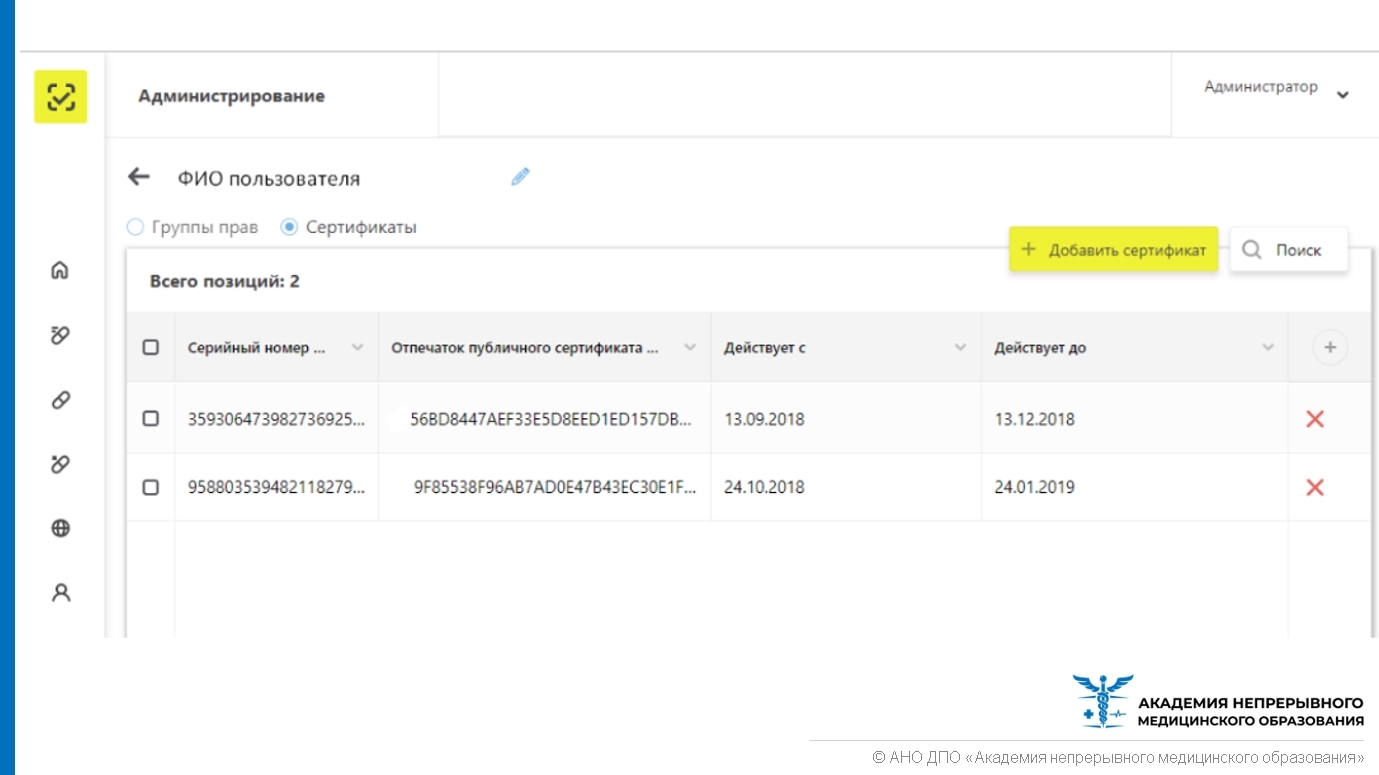The width and height of the screenshot is (1379, 775).
Task: Click the Добавить сертификат button
Action: (1113, 250)
